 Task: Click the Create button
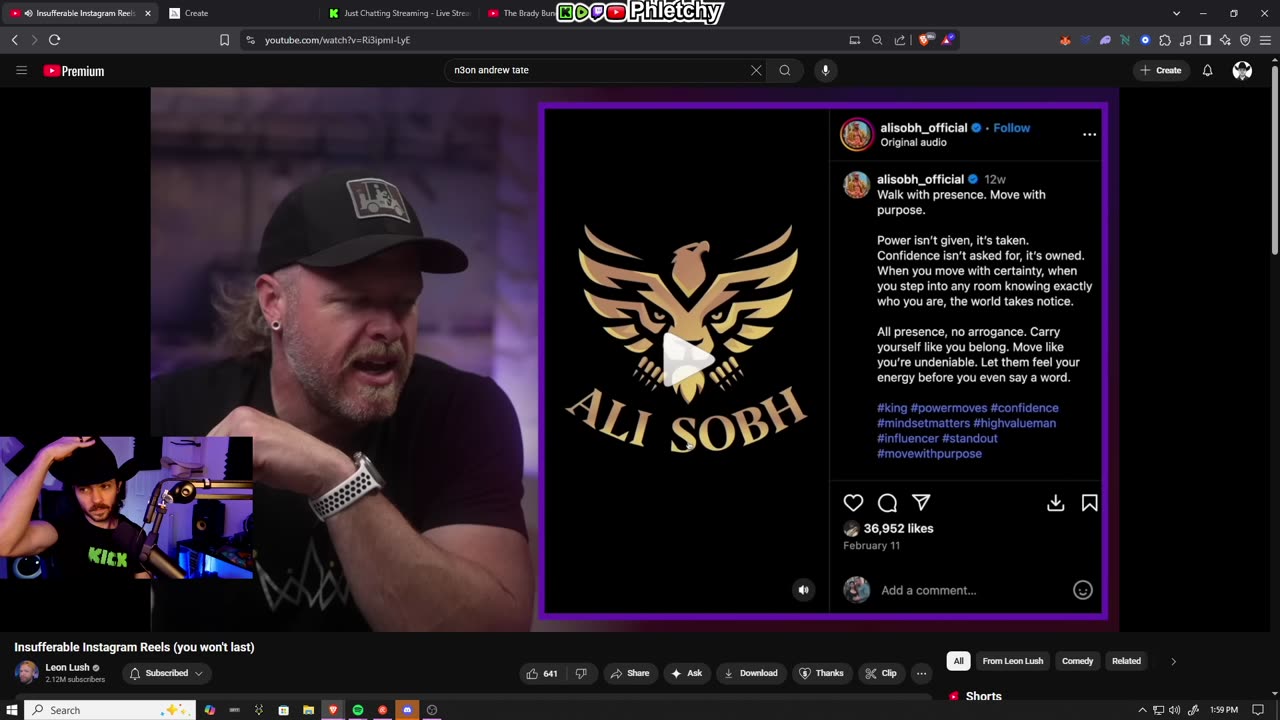pos(1161,70)
